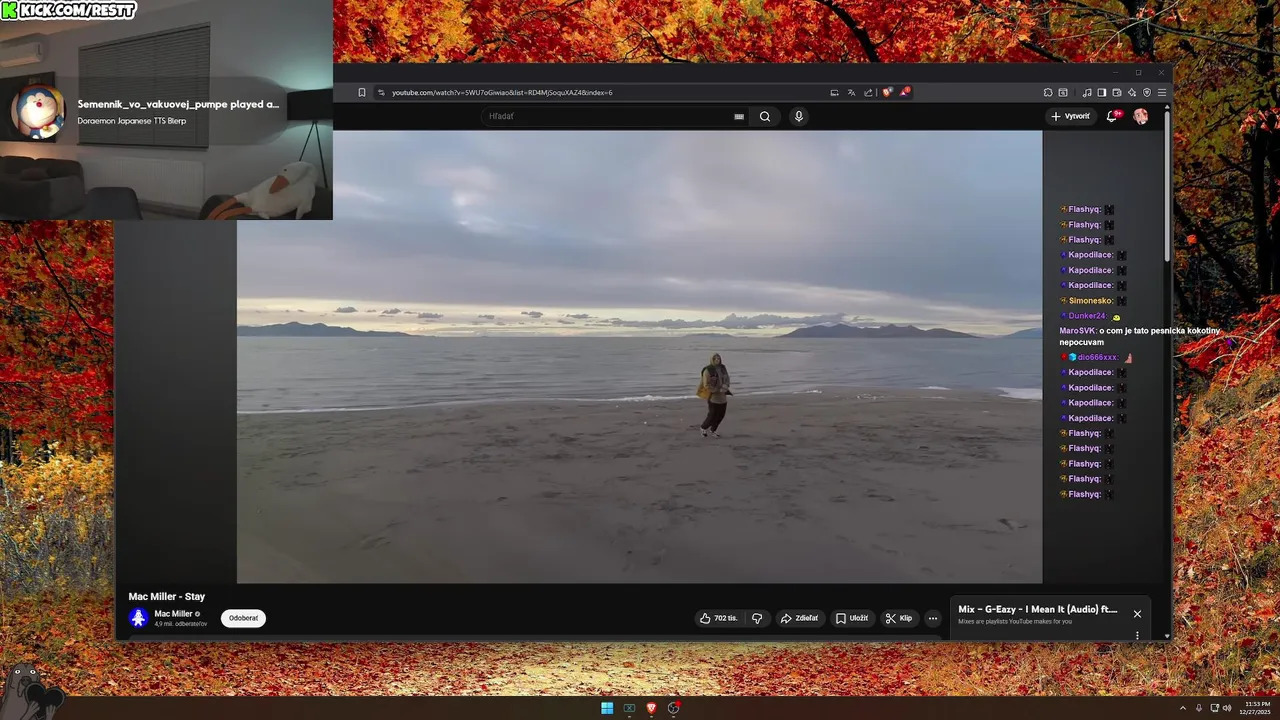
Task: Open the Brave Shields lion icon
Action: coord(887,92)
